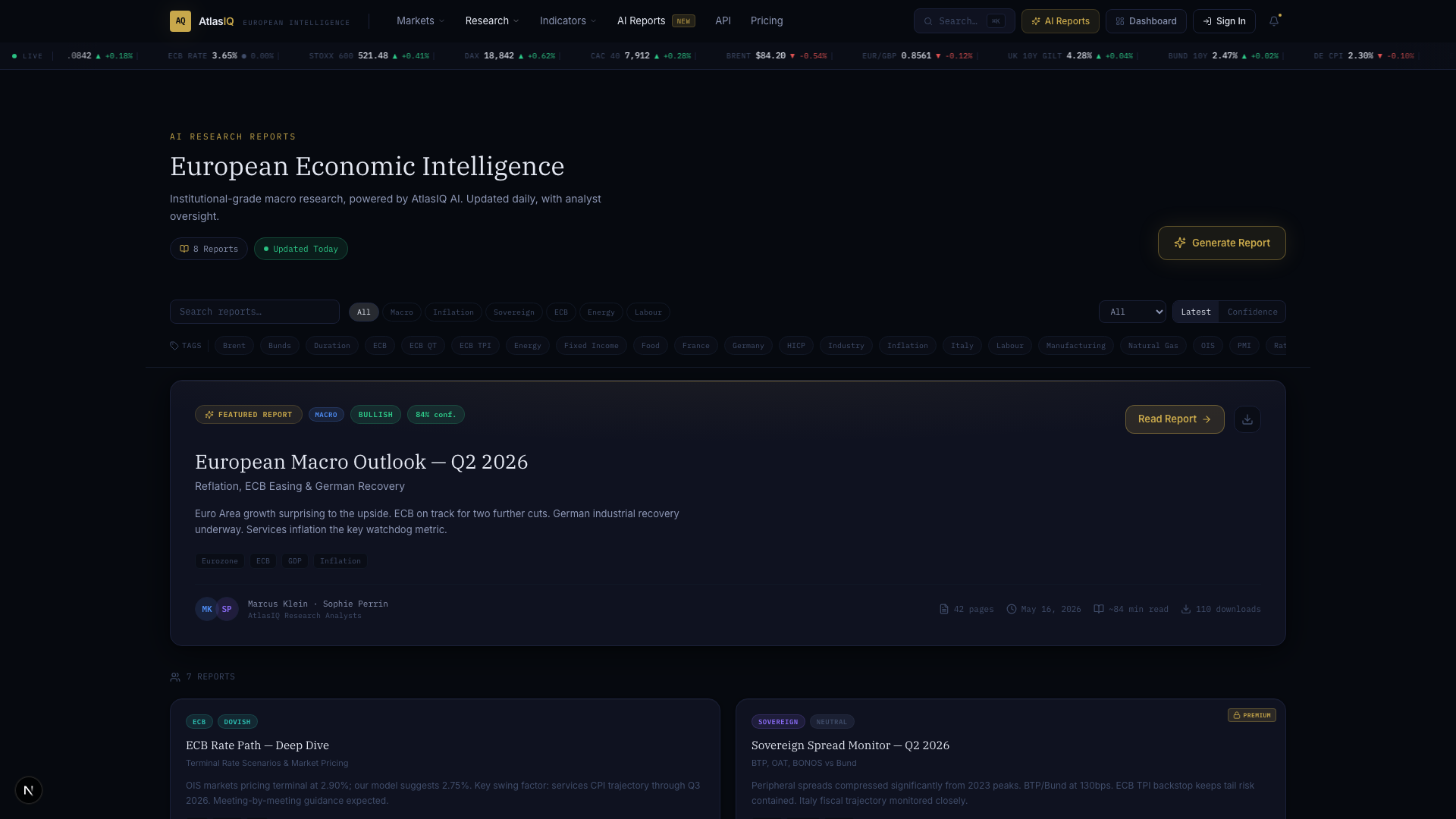Viewport: 1456px width, 819px height.
Task: Select the Germany tag
Action: 748,346
